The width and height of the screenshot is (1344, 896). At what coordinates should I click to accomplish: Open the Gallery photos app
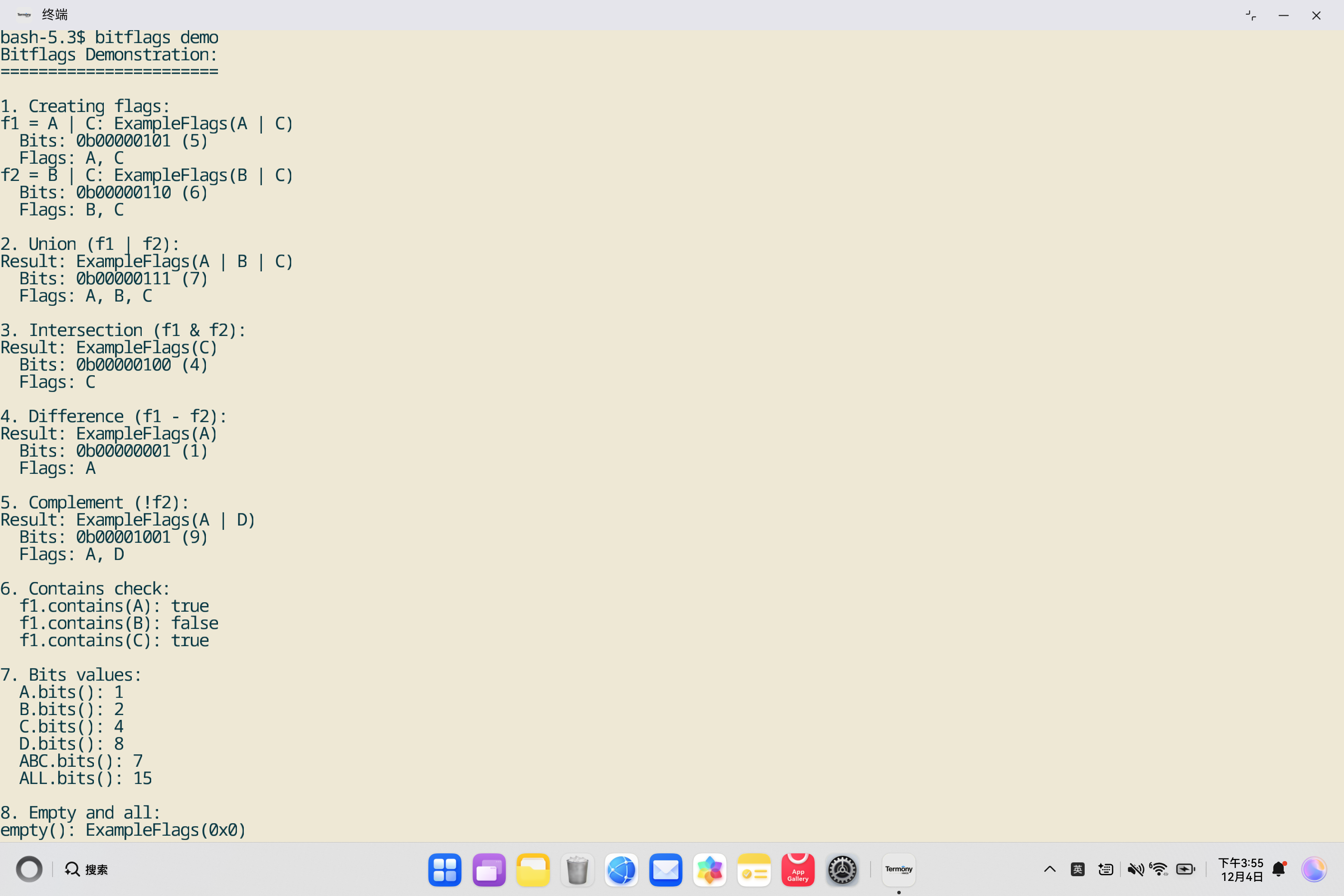click(x=710, y=869)
